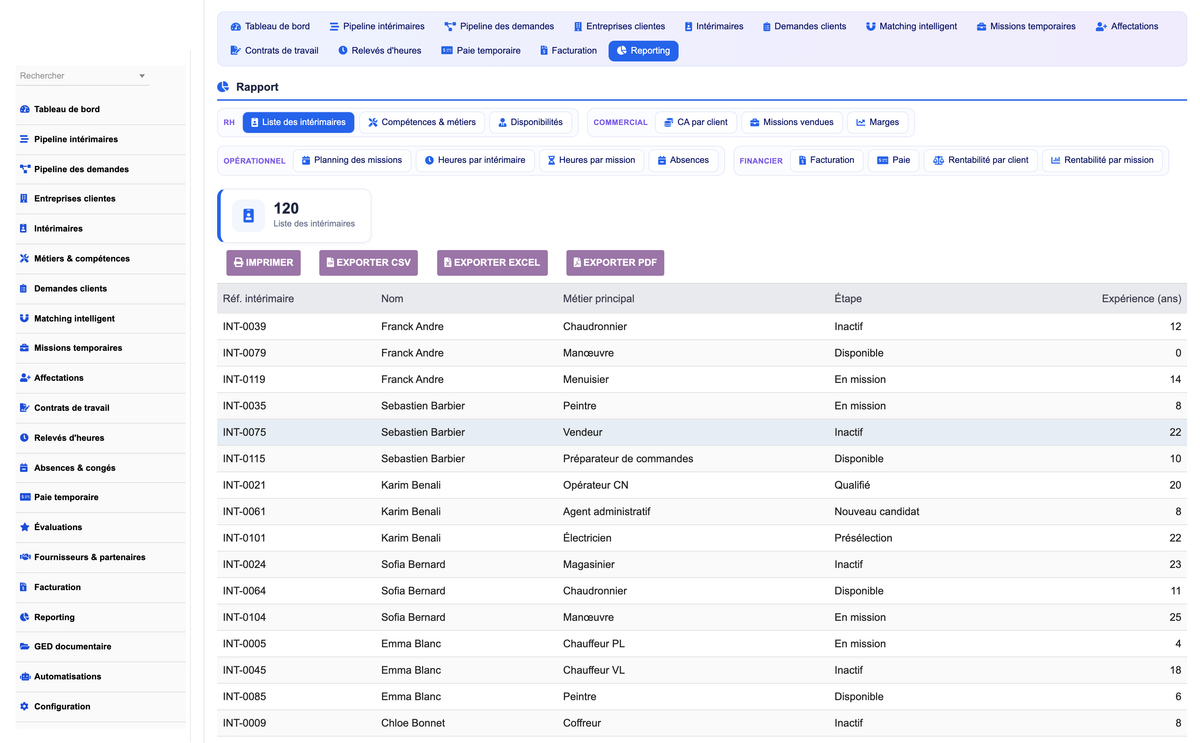Go to Matching intelligent top tab
This screenshot has width=1200, height=743.
911,26
